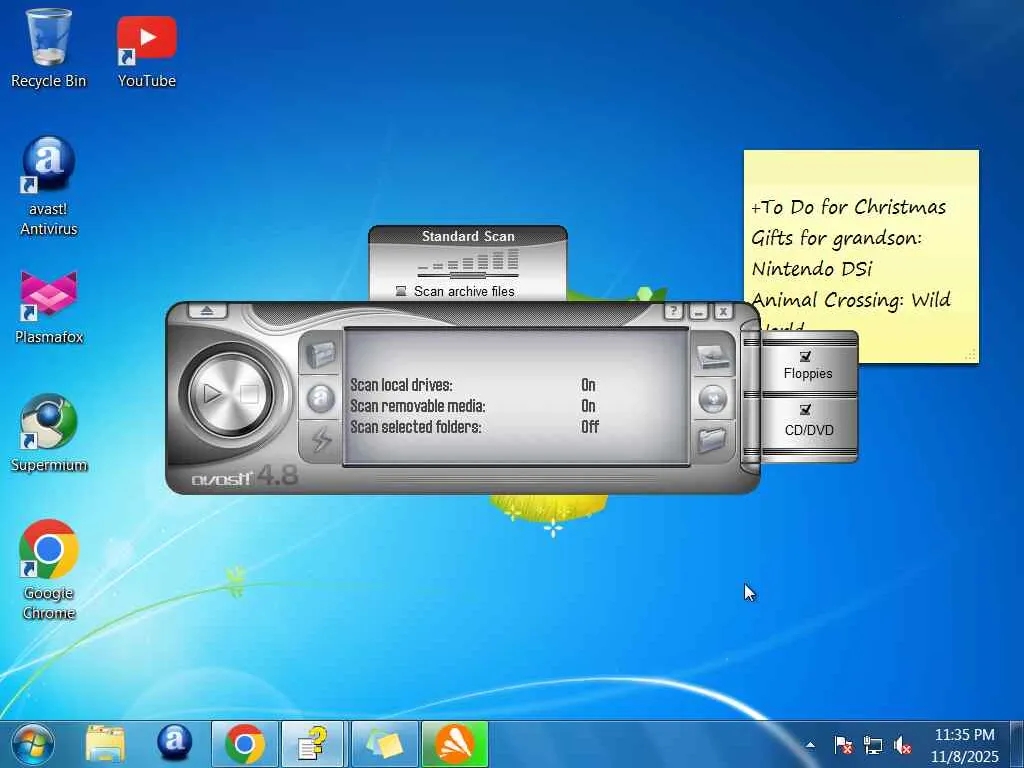Toggle the Floppies checkbox
Image resolution: width=1024 pixels, height=768 pixels.
tap(805, 356)
